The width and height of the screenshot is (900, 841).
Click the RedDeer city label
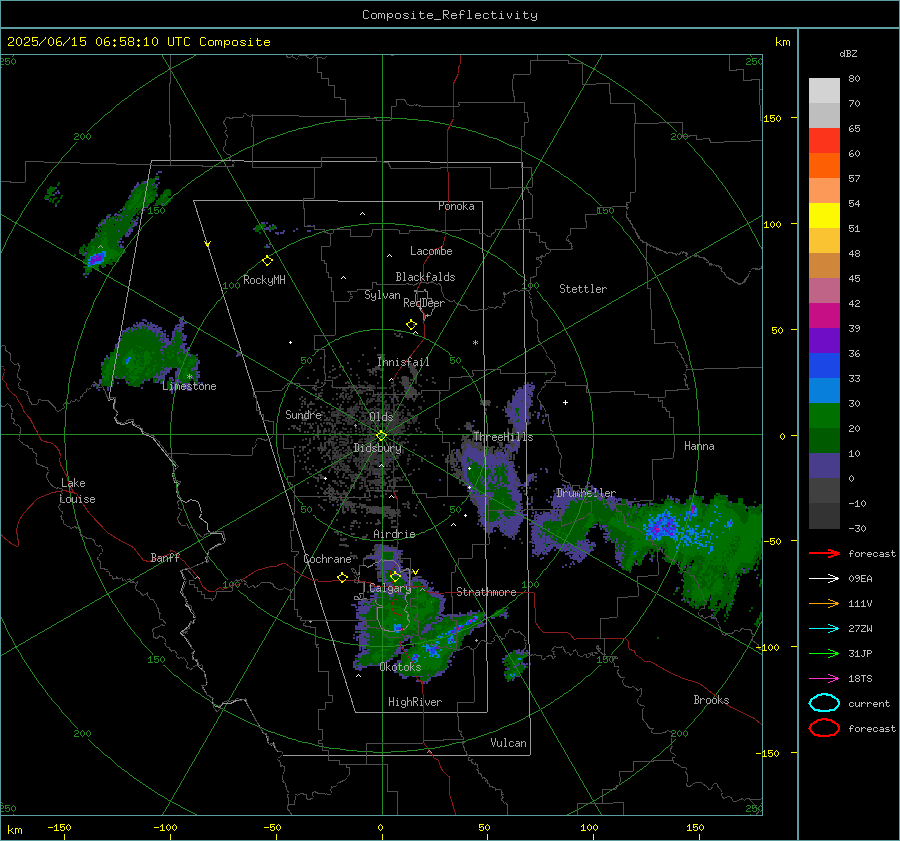pos(424,303)
